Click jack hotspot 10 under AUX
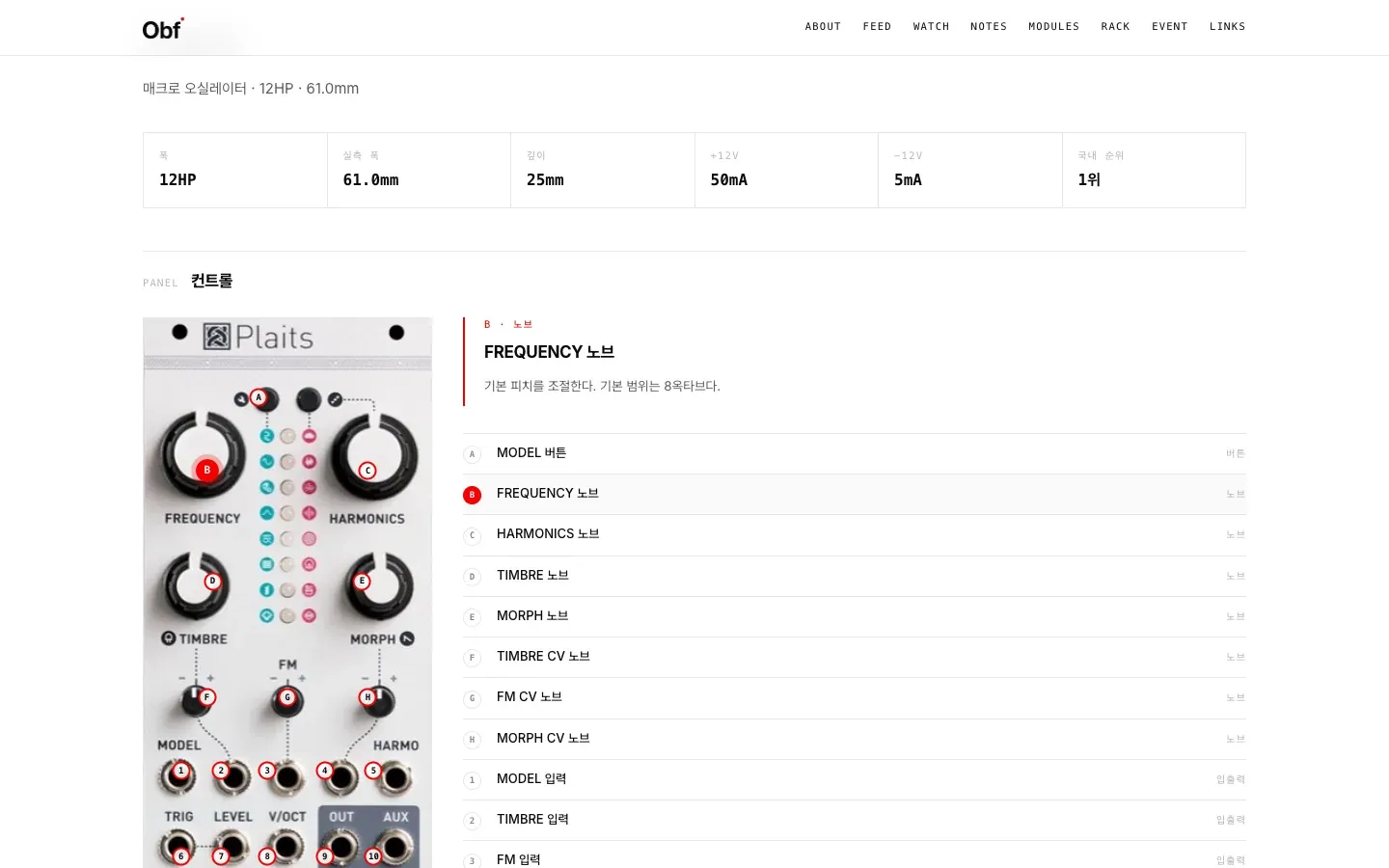The height and width of the screenshot is (868, 1389). [x=373, y=856]
